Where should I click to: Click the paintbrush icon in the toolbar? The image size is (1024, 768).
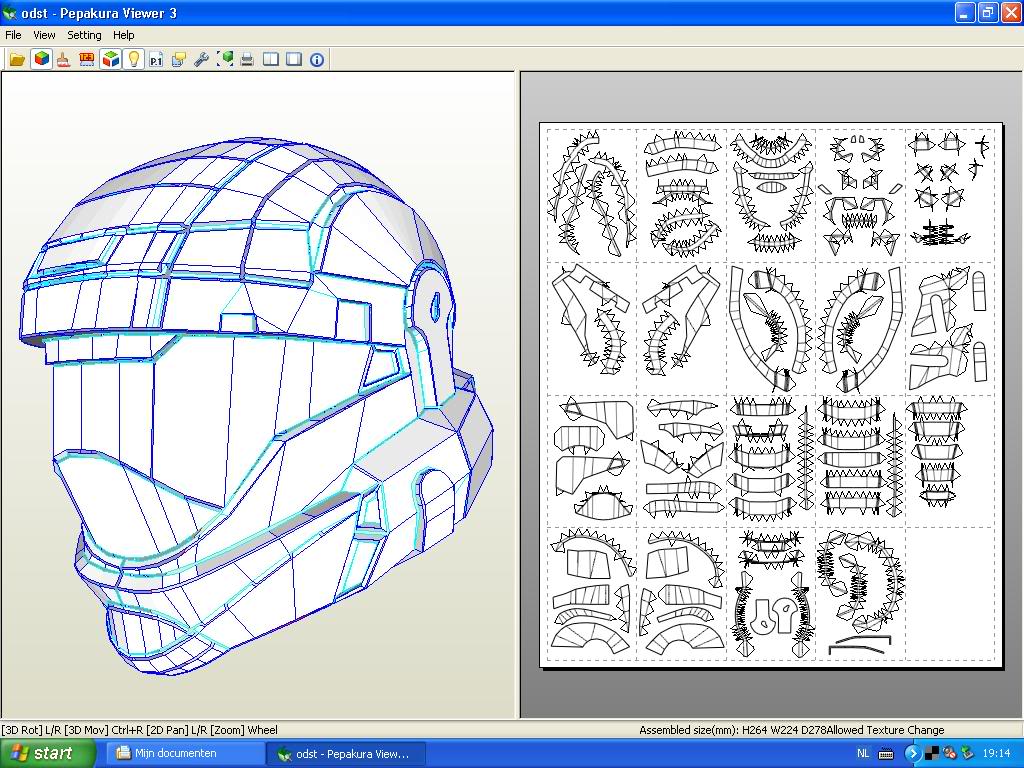pos(64,60)
